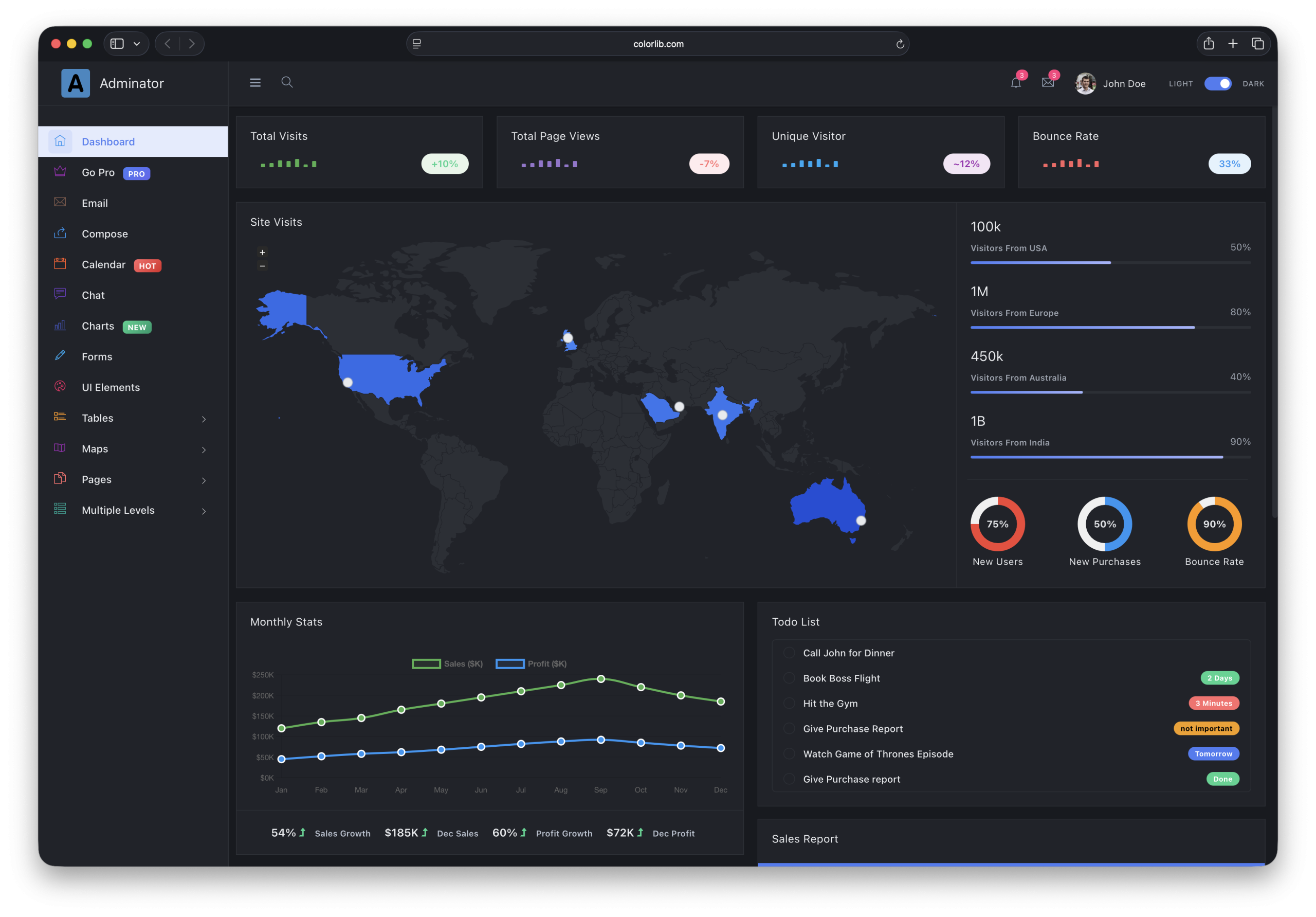1316x917 pixels.
Task: Open the messages envelope icon
Action: click(x=1048, y=83)
